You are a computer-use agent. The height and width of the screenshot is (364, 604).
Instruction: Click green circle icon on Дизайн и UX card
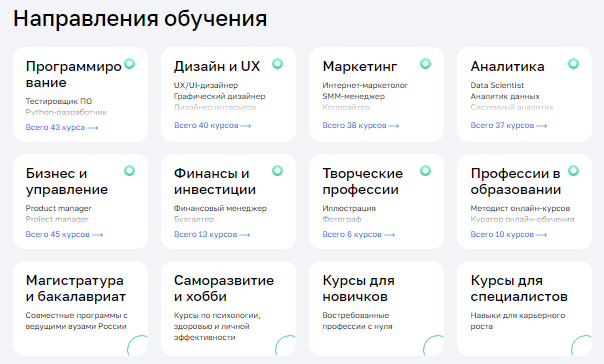point(277,64)
